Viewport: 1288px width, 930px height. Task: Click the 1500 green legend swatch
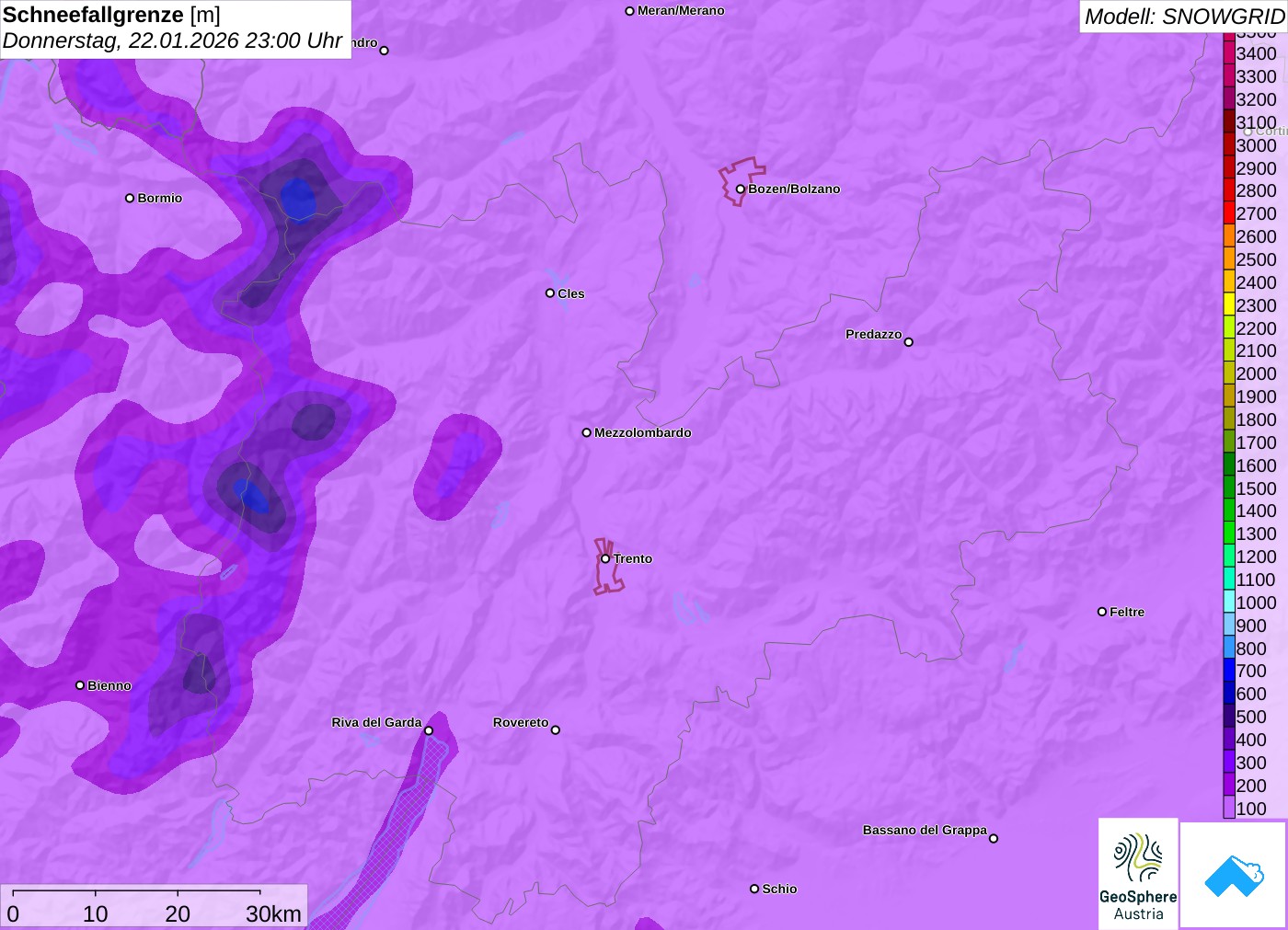tap(1229, 488)
